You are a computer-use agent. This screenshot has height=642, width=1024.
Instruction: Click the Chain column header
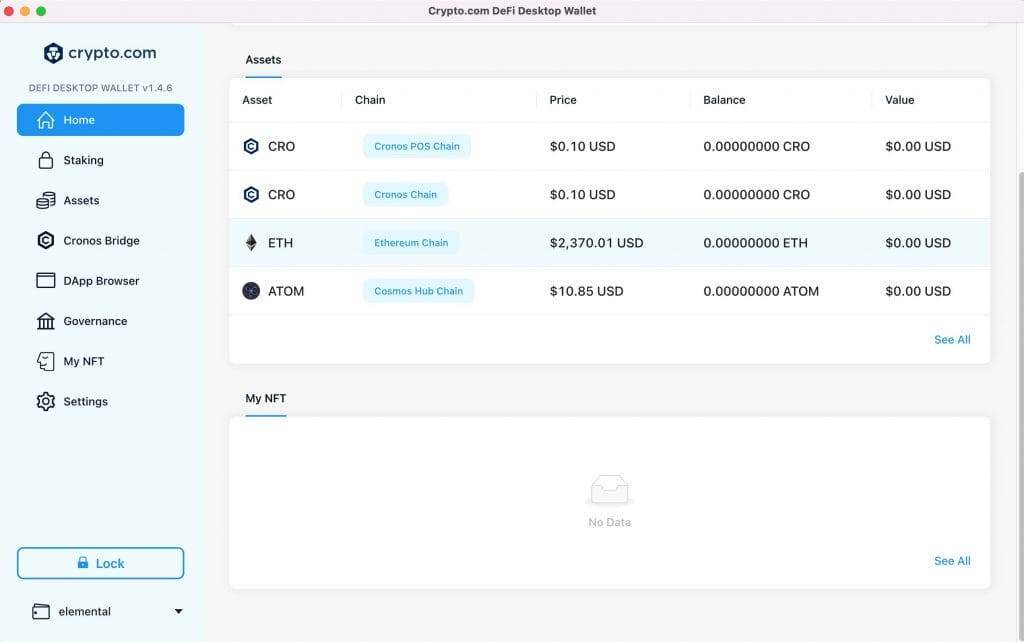(x=370, y=100)
